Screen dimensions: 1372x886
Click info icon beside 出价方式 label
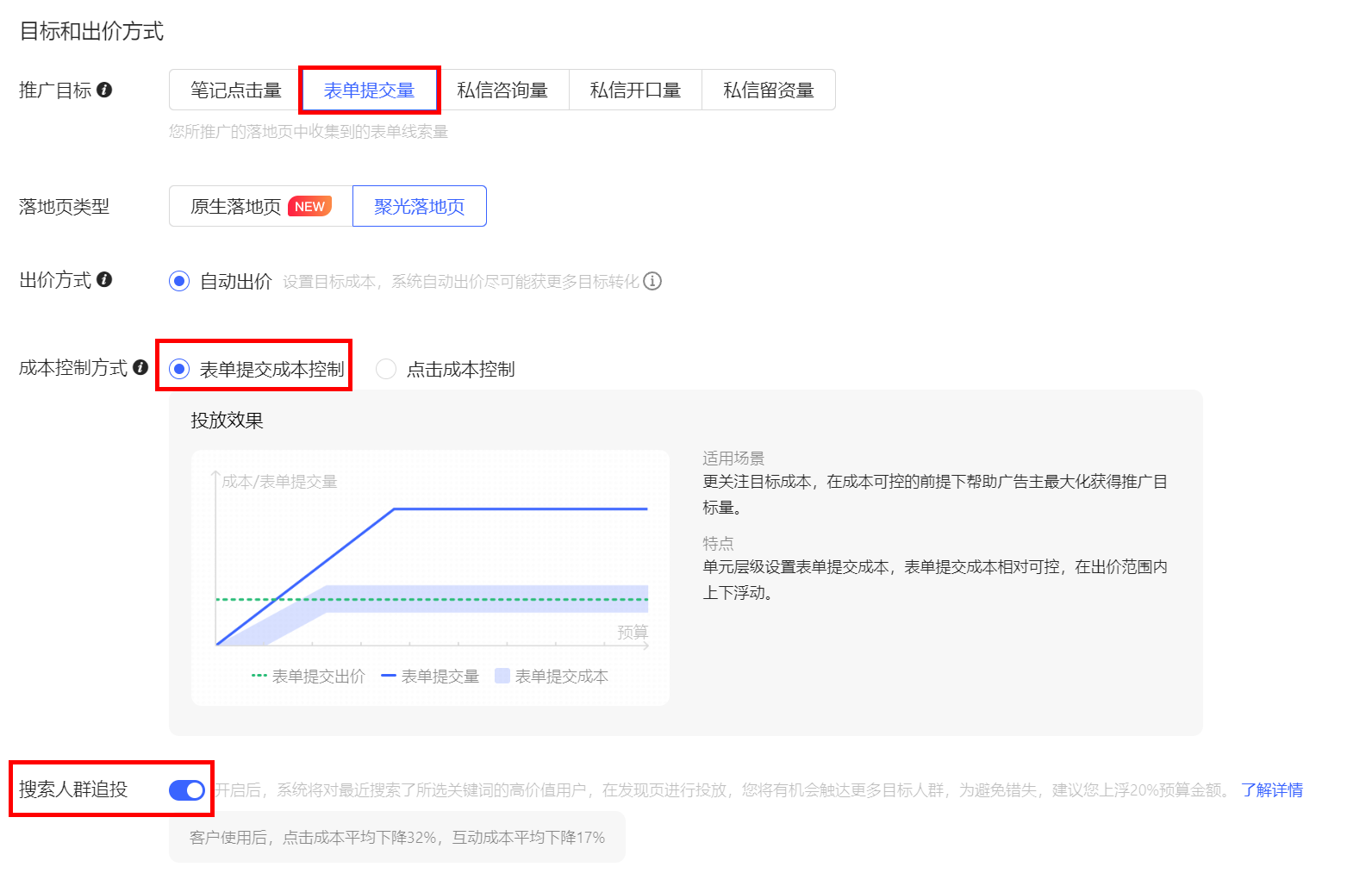pyautogui.click(x=104, y=279)
